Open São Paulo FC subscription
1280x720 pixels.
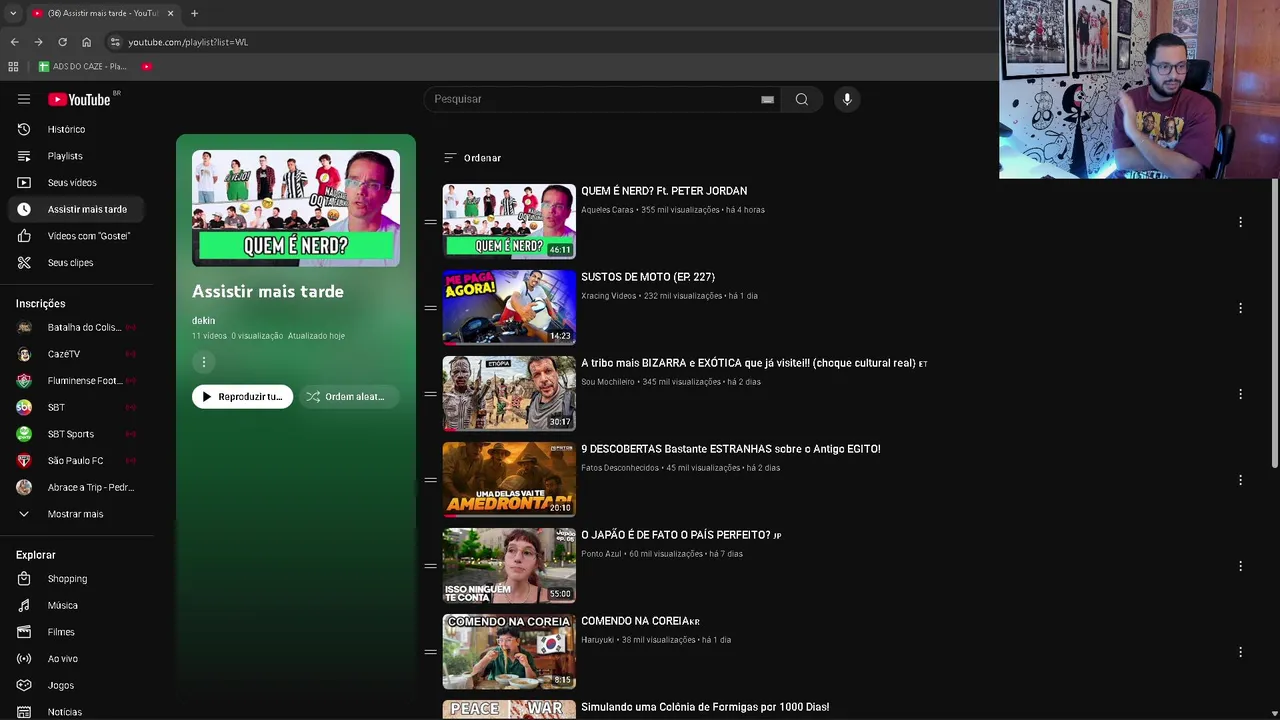(x=77, y=461)
